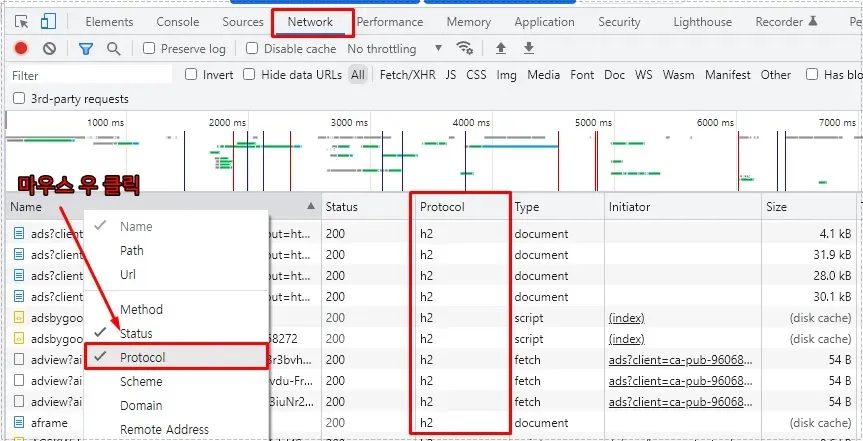Import HAR file with upload arrow
The image size is (863, 441).
tap(500, 48)
